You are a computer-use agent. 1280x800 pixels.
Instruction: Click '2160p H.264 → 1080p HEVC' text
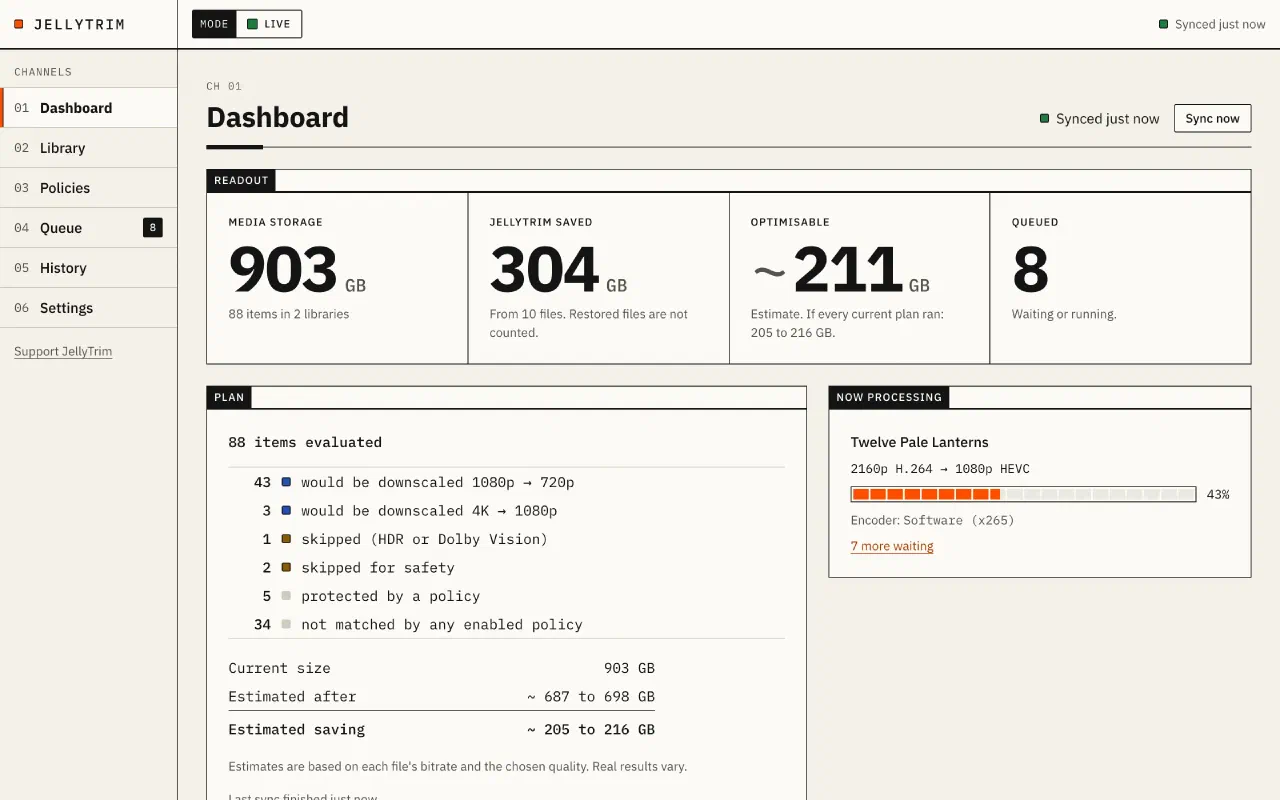coord(940,469)
